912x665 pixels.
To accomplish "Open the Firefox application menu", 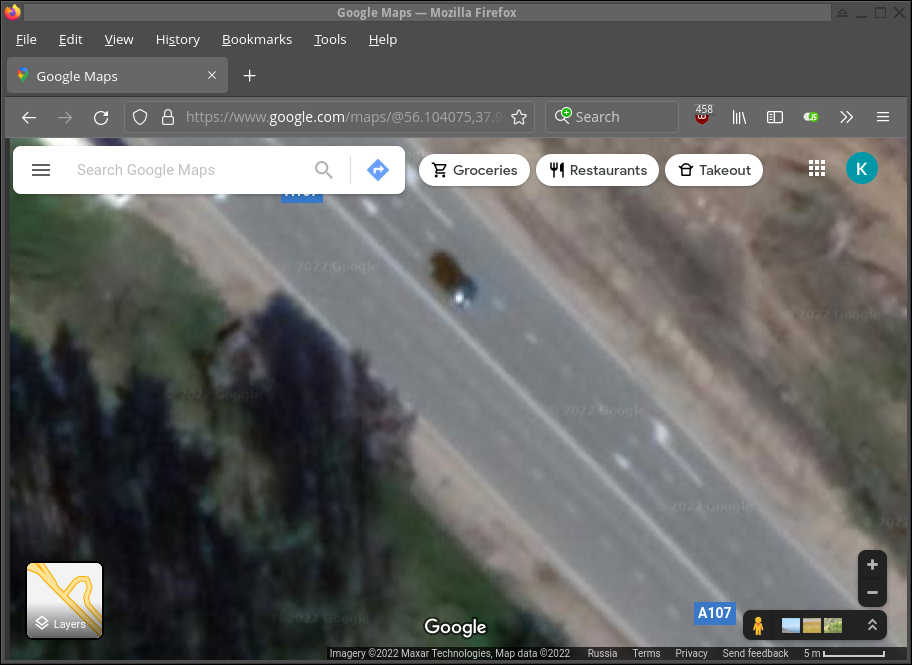I will pos(882,117).
